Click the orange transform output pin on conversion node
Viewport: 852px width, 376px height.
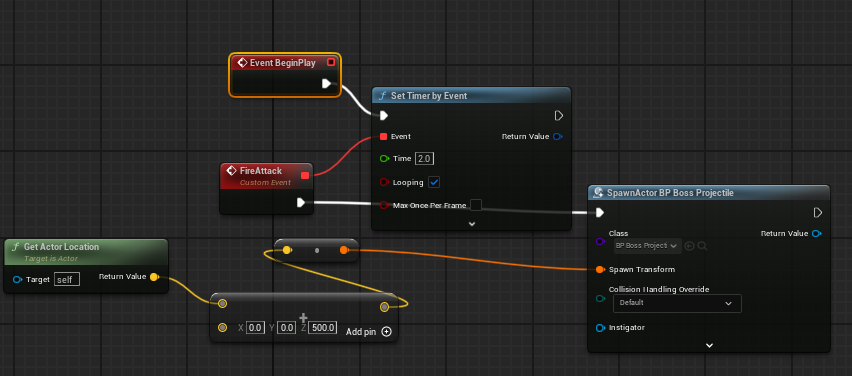pyautogui.click(x=344, y=250)
